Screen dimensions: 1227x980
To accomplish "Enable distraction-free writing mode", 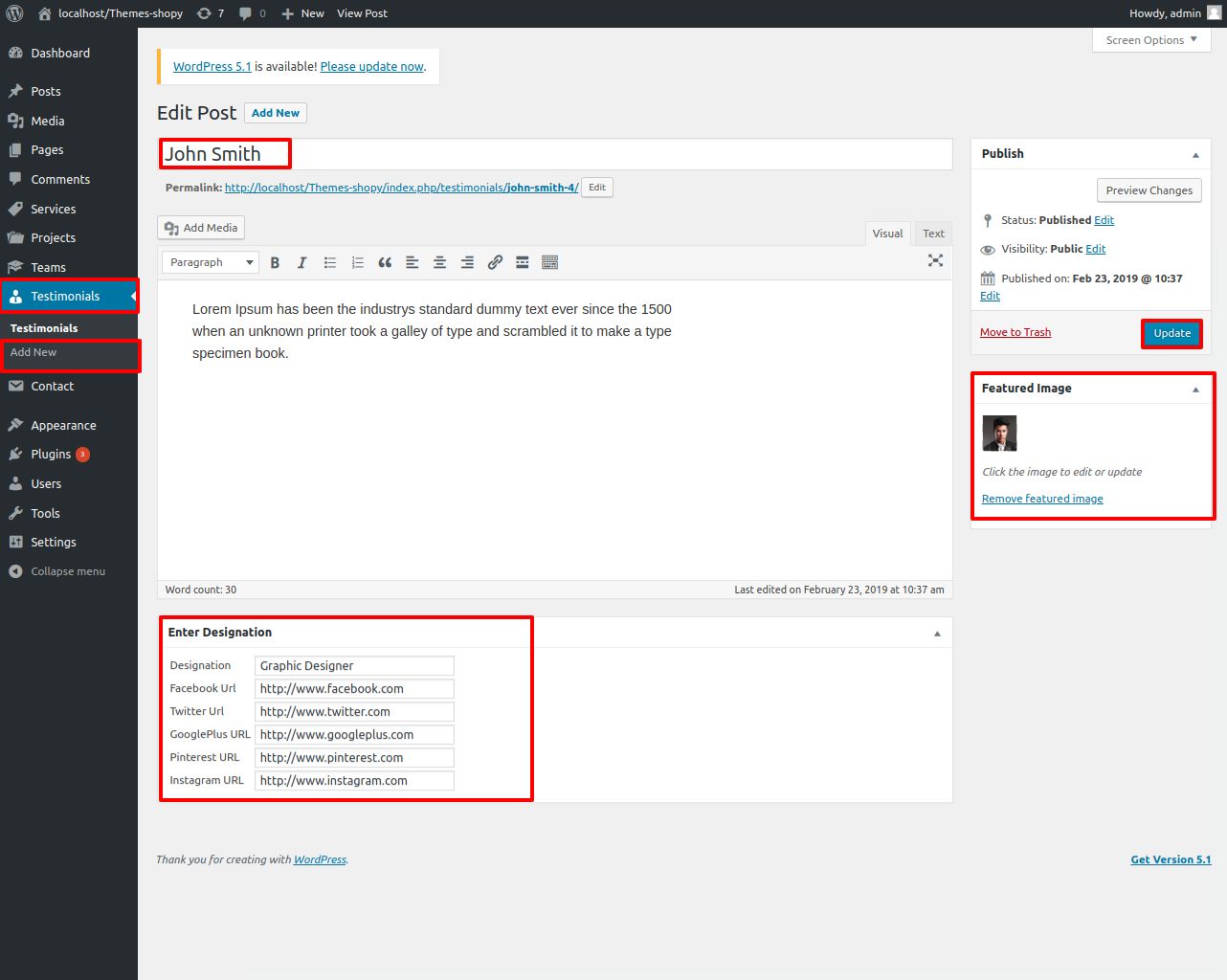I will pyautogui.click(x=935, y=260).
